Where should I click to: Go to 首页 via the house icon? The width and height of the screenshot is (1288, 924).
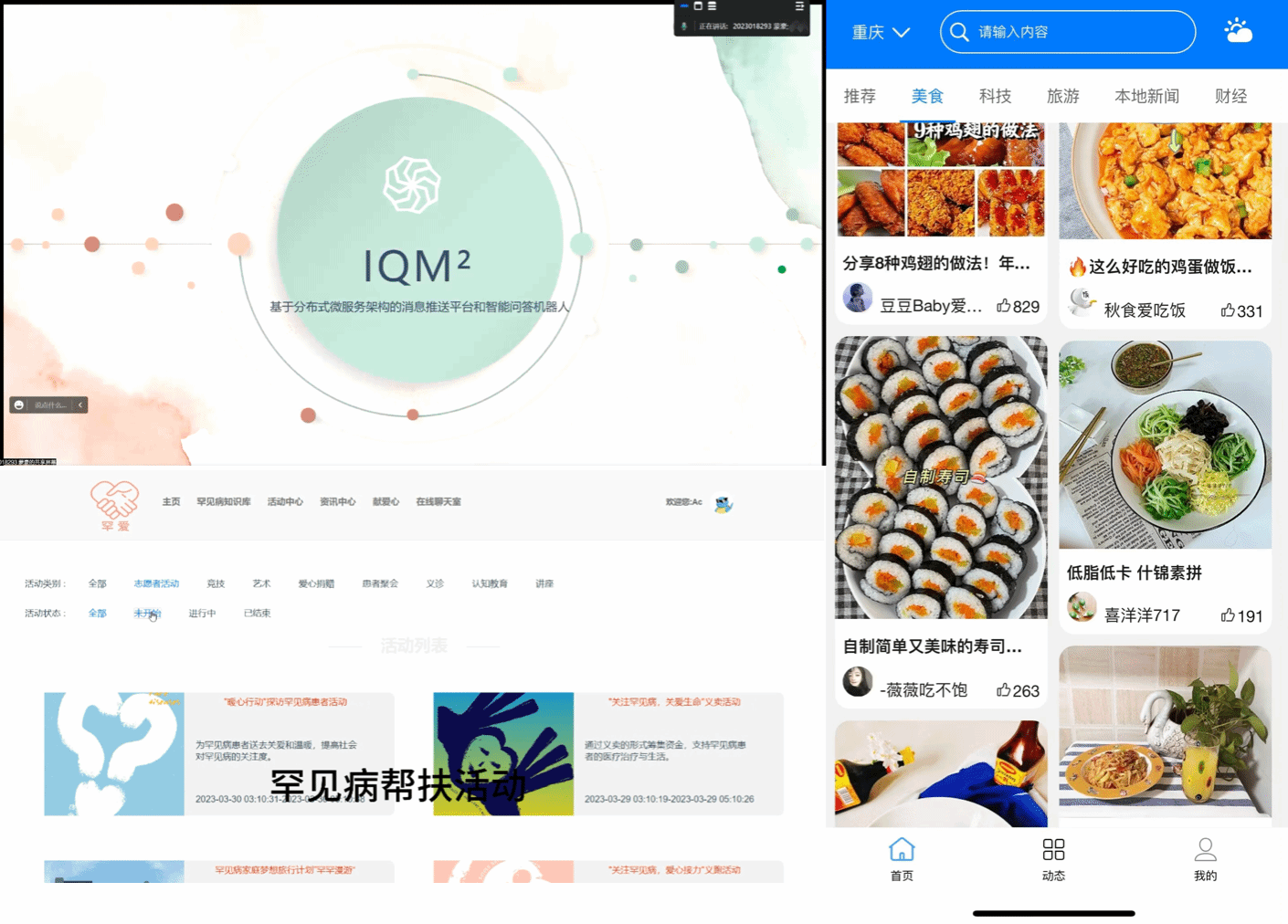pos(902,849)
